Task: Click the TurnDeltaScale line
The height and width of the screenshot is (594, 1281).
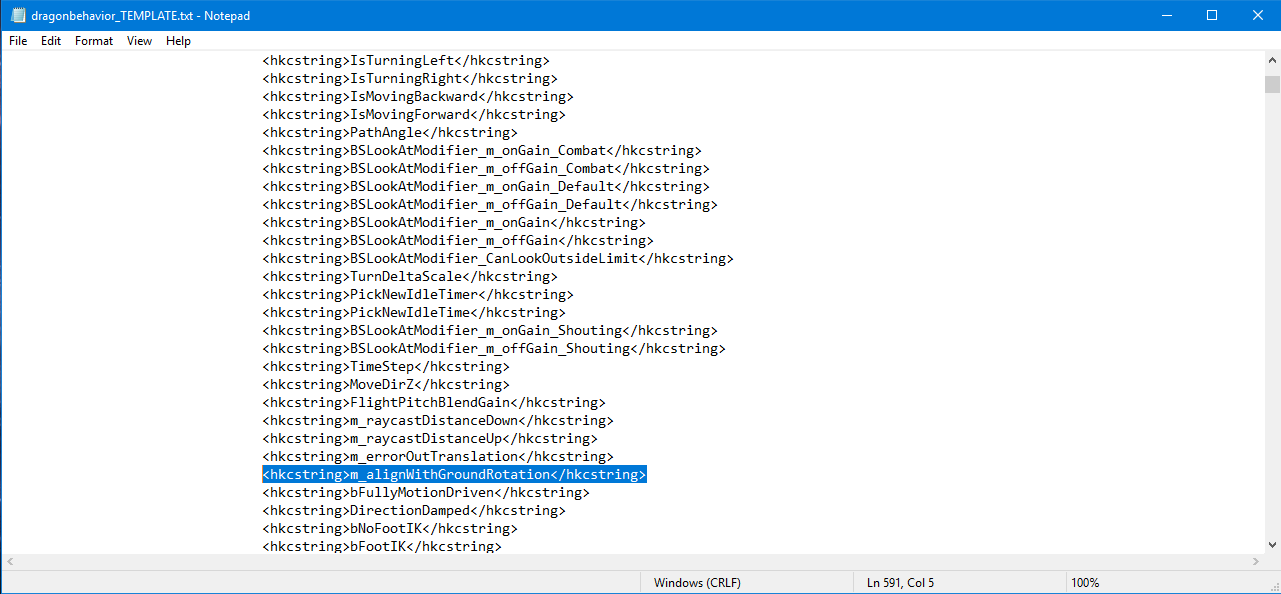Action: pyautogui.click(x=410, y=277)
